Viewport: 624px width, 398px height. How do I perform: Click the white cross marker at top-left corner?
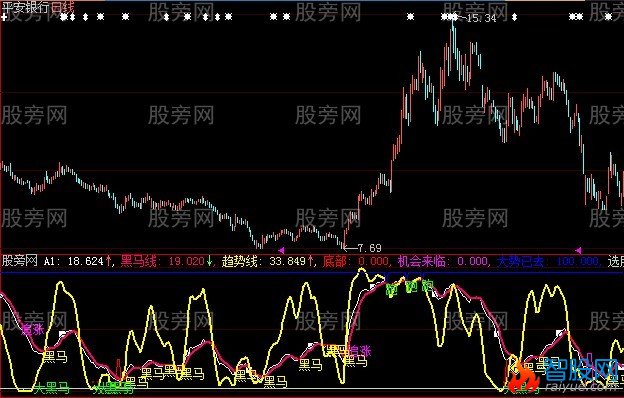(4, 17)
